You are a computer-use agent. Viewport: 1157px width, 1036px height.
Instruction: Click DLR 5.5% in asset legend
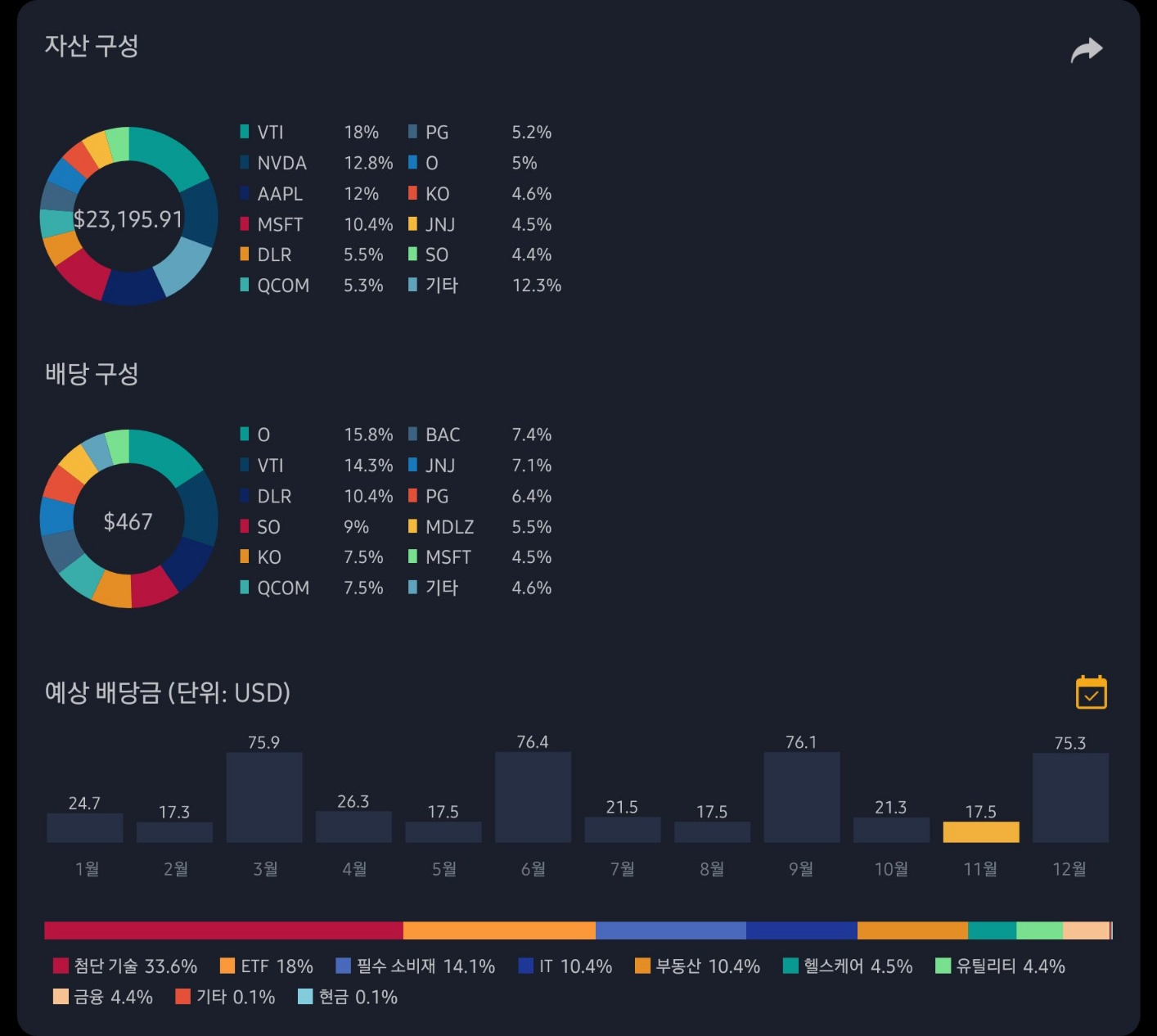point(312,255)
